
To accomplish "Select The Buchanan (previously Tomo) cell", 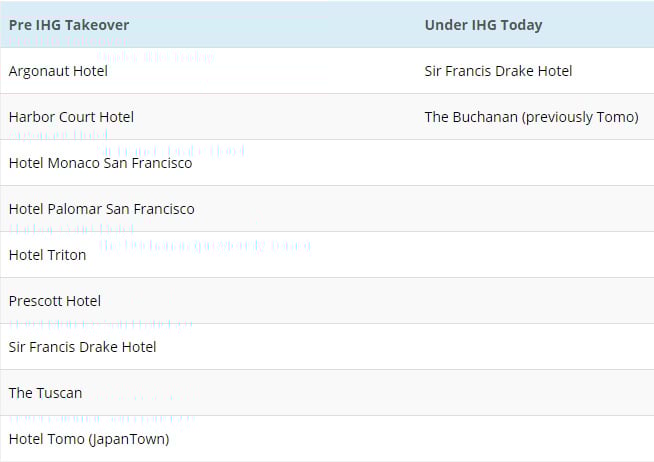I will coord(531,117).
